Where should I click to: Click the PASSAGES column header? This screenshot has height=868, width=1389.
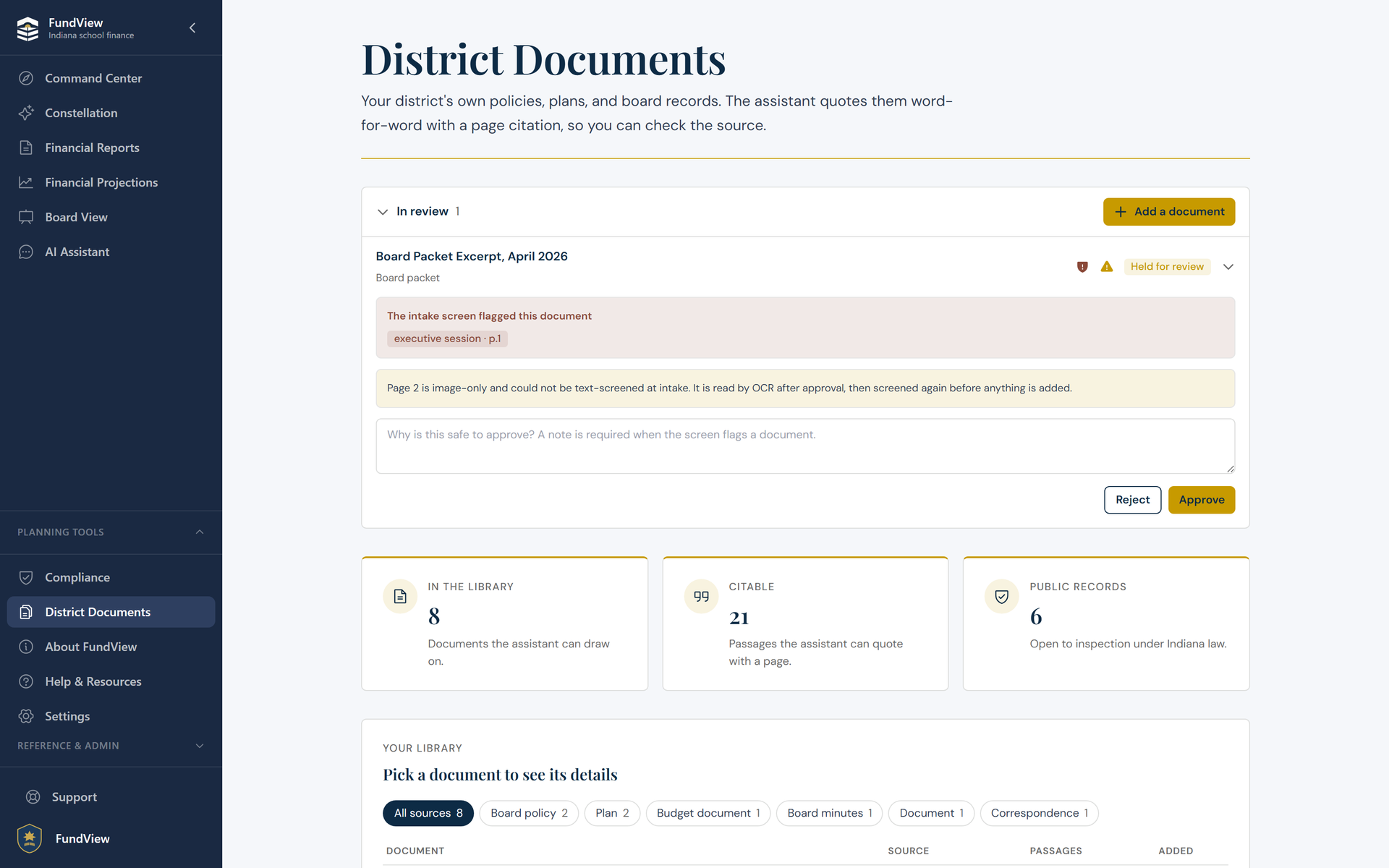(1055, 851)
